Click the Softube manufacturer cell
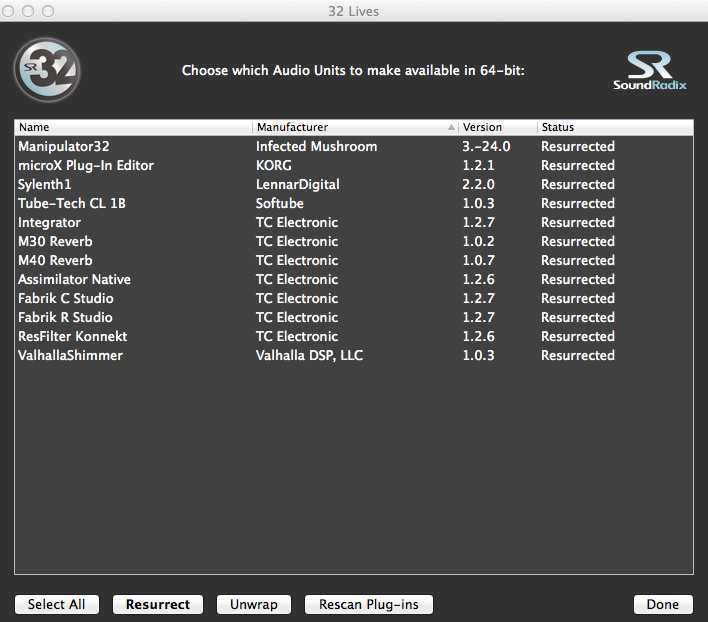 pos(279,203)
